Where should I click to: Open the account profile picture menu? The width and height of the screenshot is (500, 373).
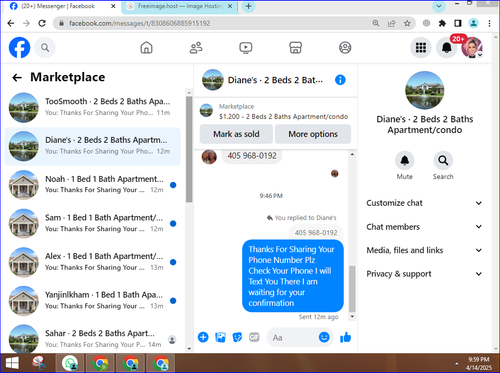[x=472, y=48]
